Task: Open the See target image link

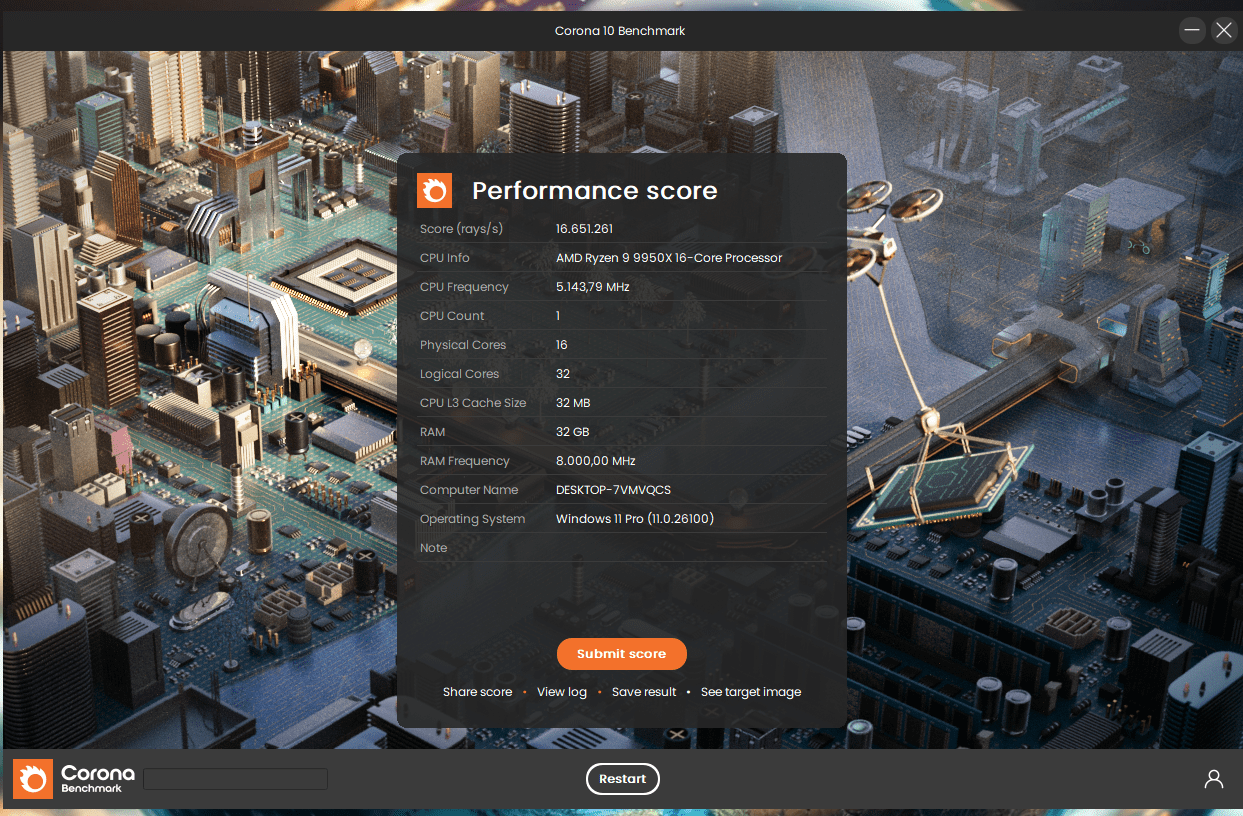Action: click(x=751, y=692)
